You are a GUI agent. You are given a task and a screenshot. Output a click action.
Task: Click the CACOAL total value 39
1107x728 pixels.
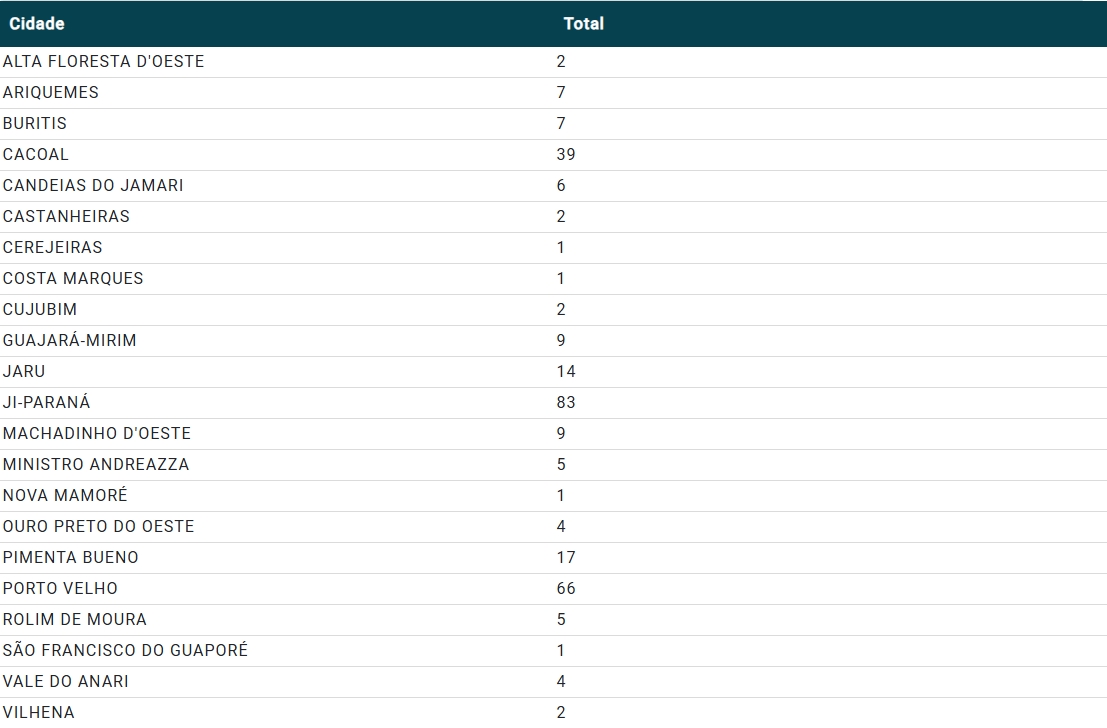click(x=566, y=155)
